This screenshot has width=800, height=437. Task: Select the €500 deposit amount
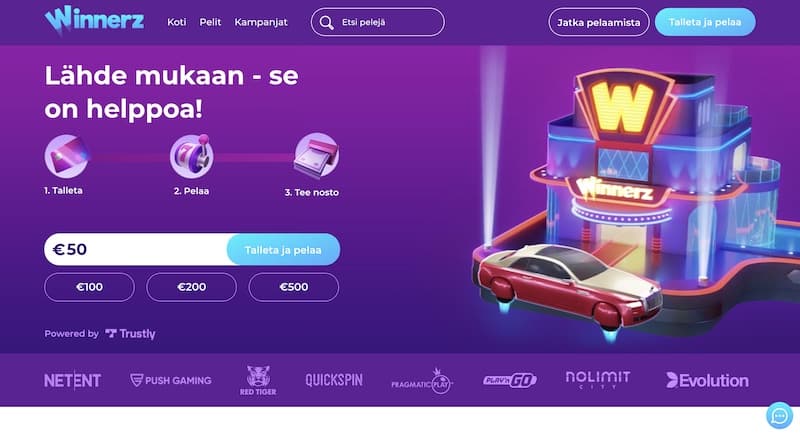pyautogui.click(x=293, y=287)
